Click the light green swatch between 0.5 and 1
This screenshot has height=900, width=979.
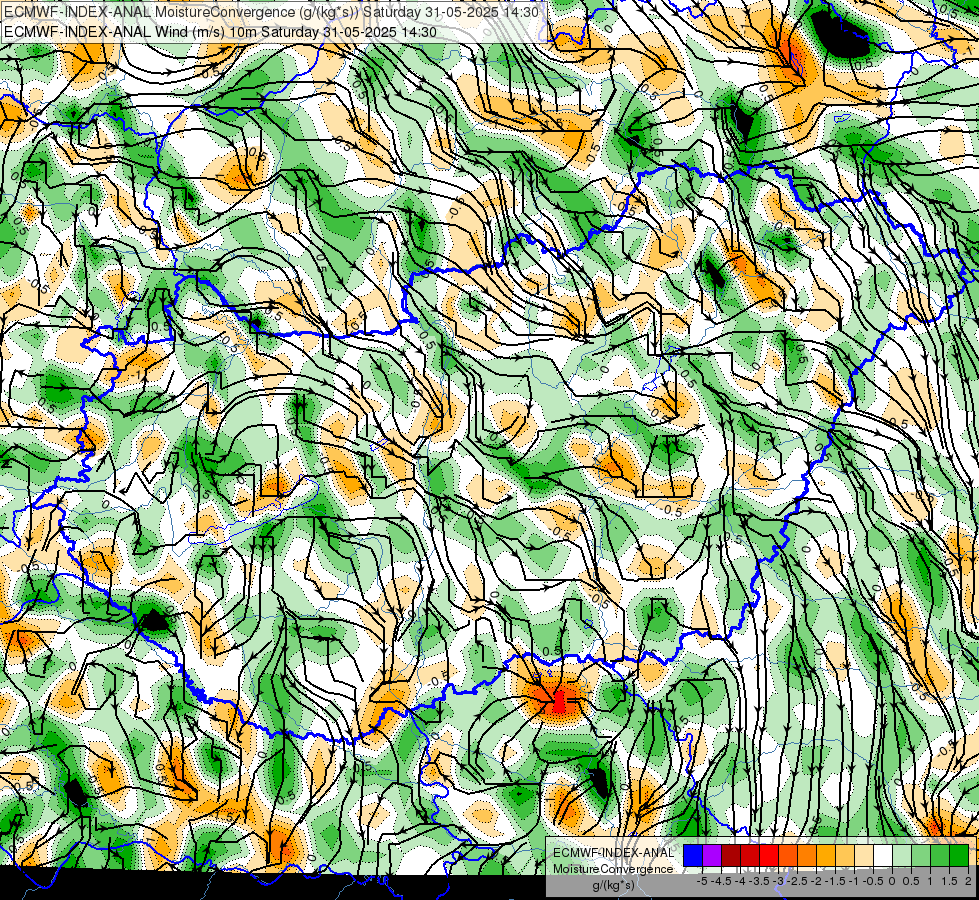coord(922,855)
